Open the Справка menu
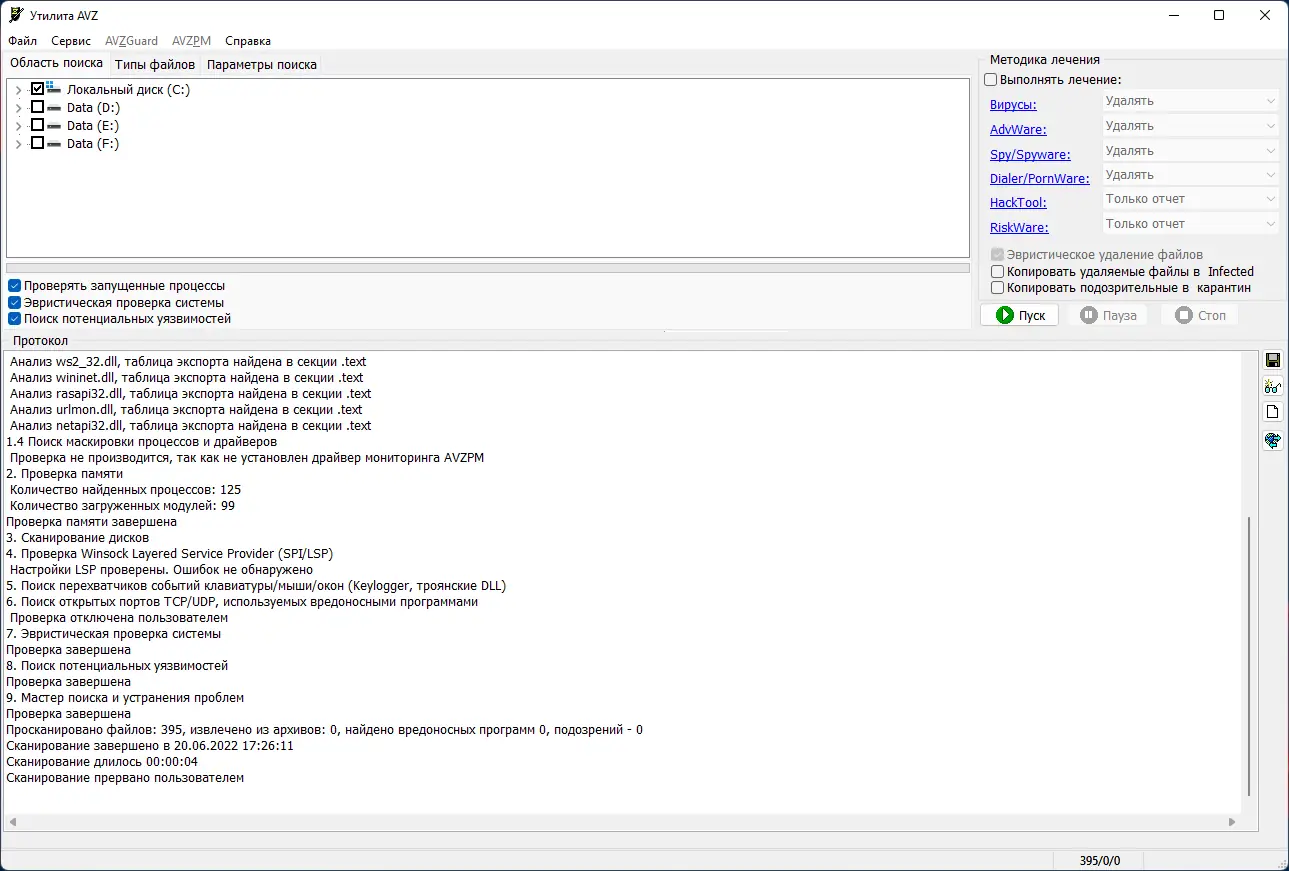 click(x=248, y=41)
